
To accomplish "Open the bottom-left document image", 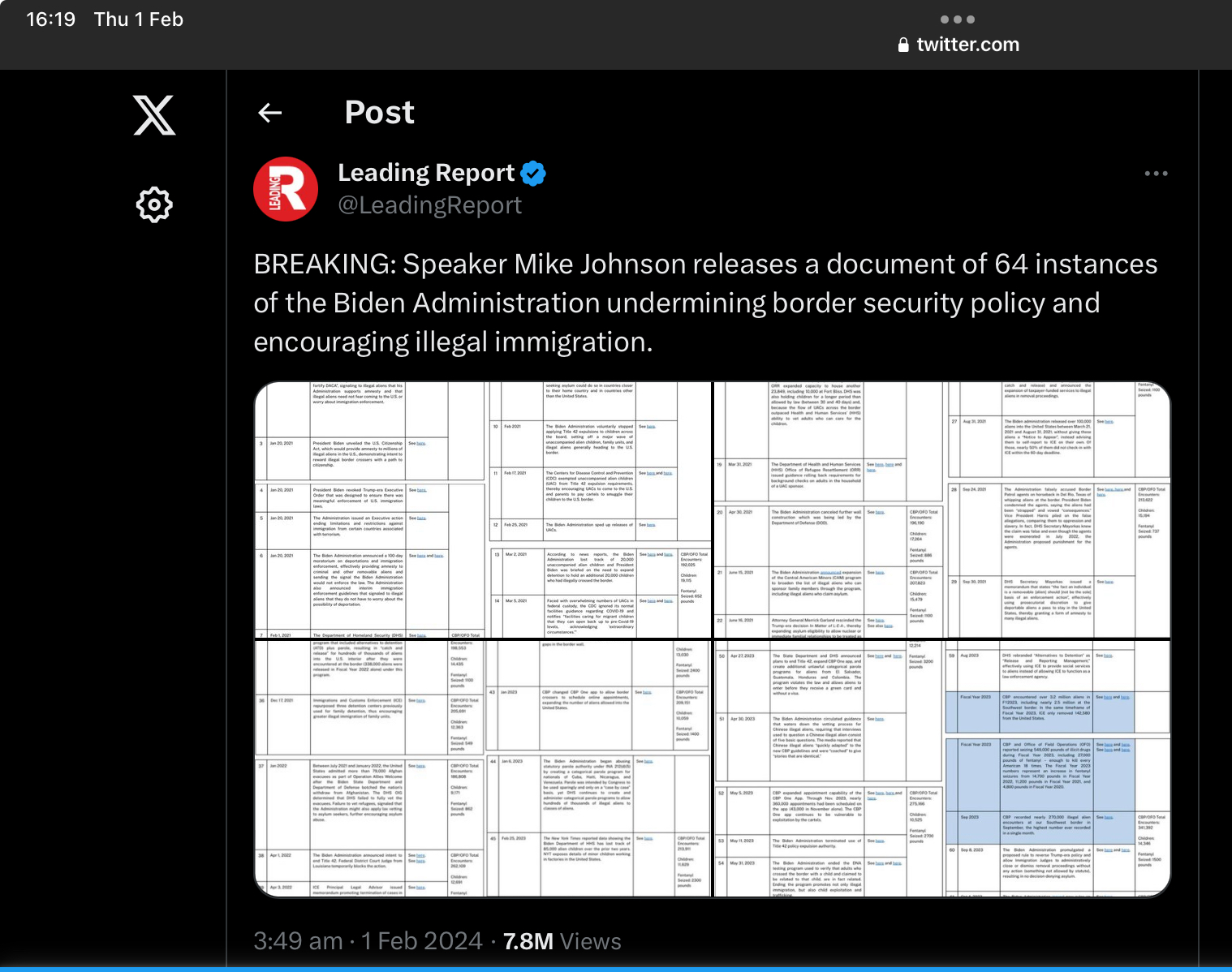I will click(483, 768).
